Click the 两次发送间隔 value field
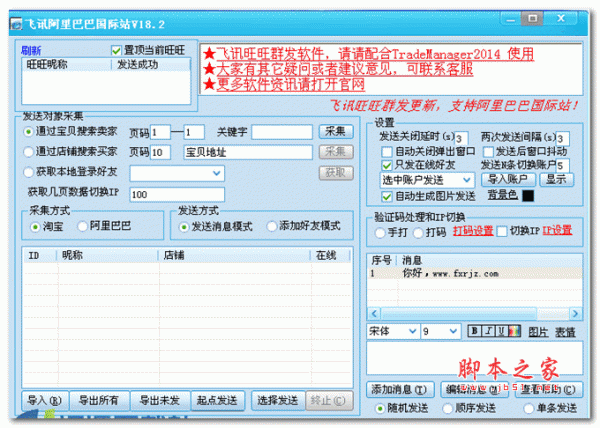Viewport: 600px width, 428px height. point(562,138)
